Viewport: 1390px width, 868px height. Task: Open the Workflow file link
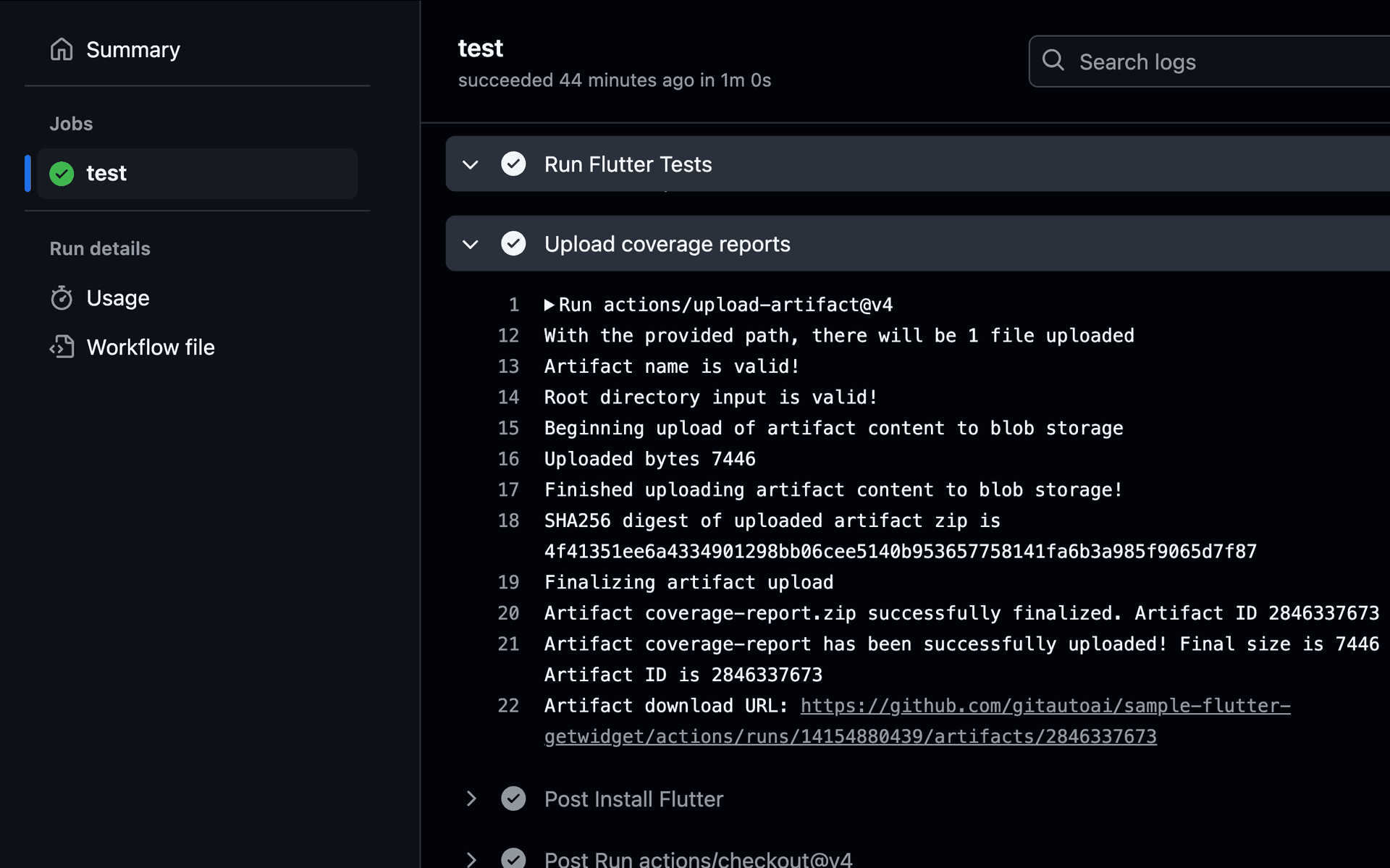[x=151, y=347]
